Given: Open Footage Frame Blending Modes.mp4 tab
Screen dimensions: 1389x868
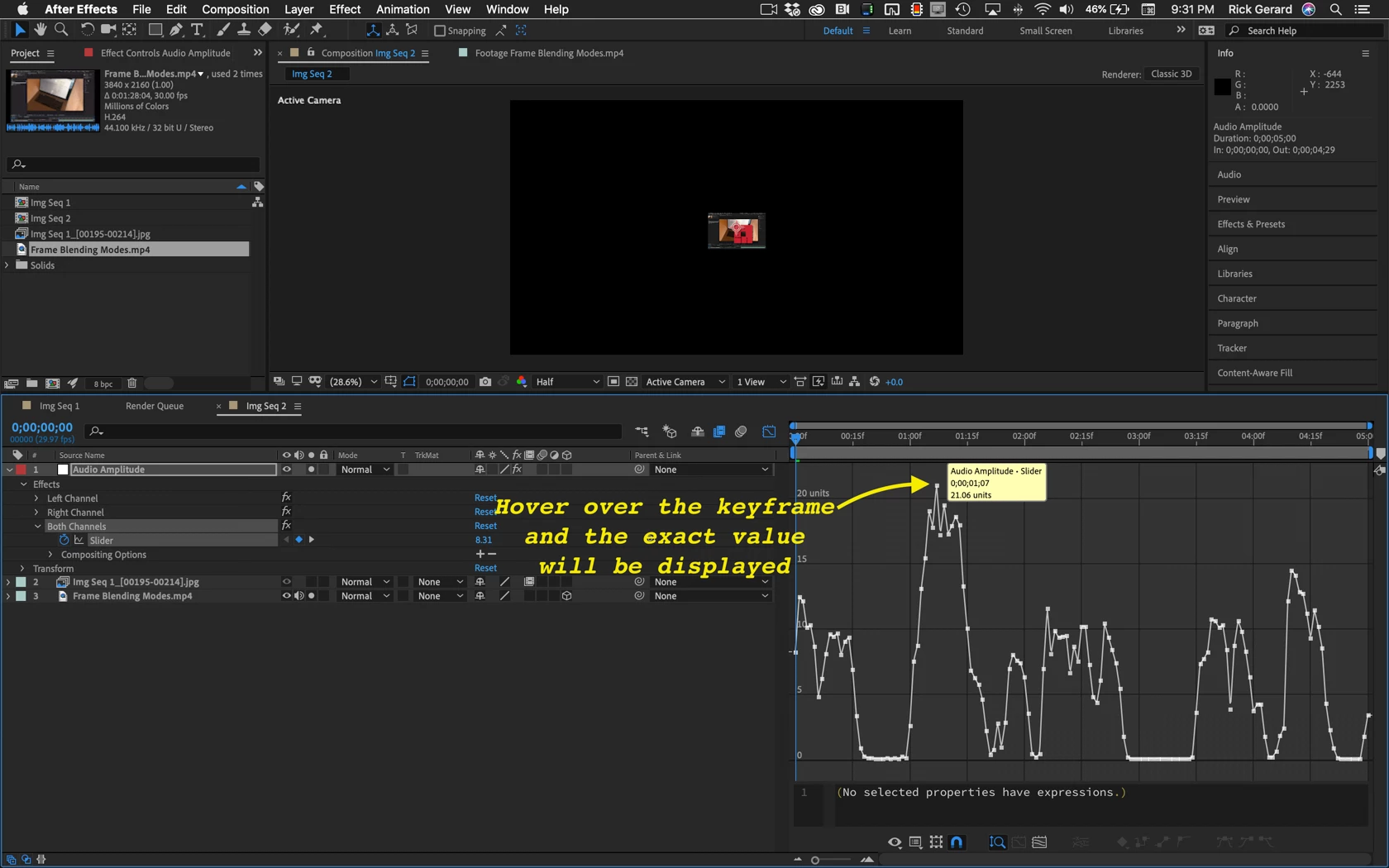Looking at the screenshot, I should (x=549, y=53).
